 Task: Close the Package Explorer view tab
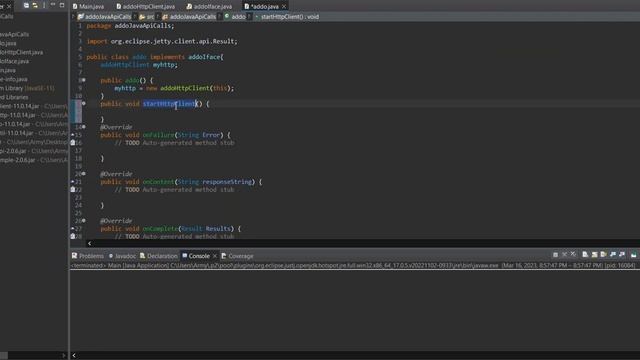9,7
